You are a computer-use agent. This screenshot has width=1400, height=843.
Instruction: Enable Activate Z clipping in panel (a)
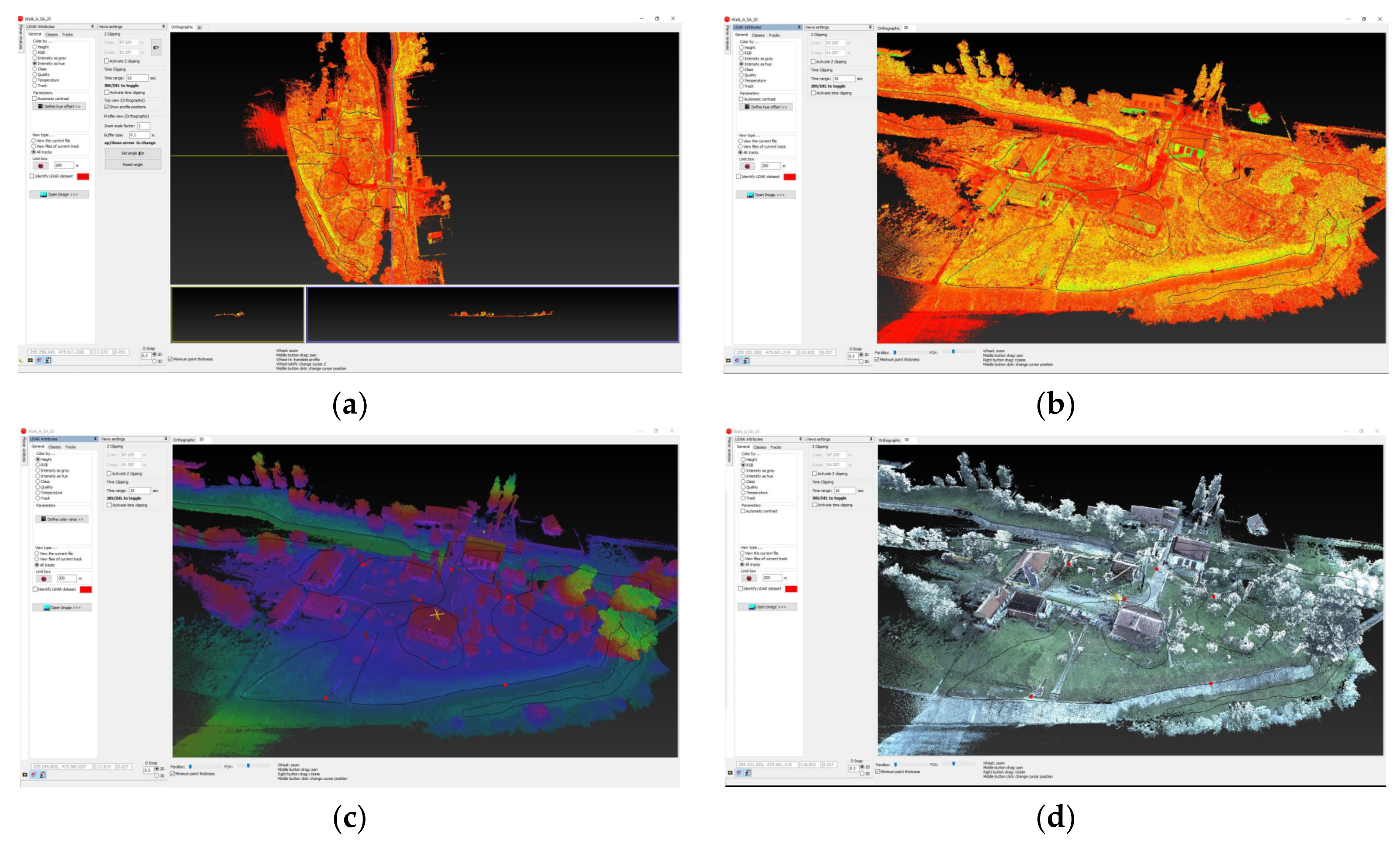(106, 61)
